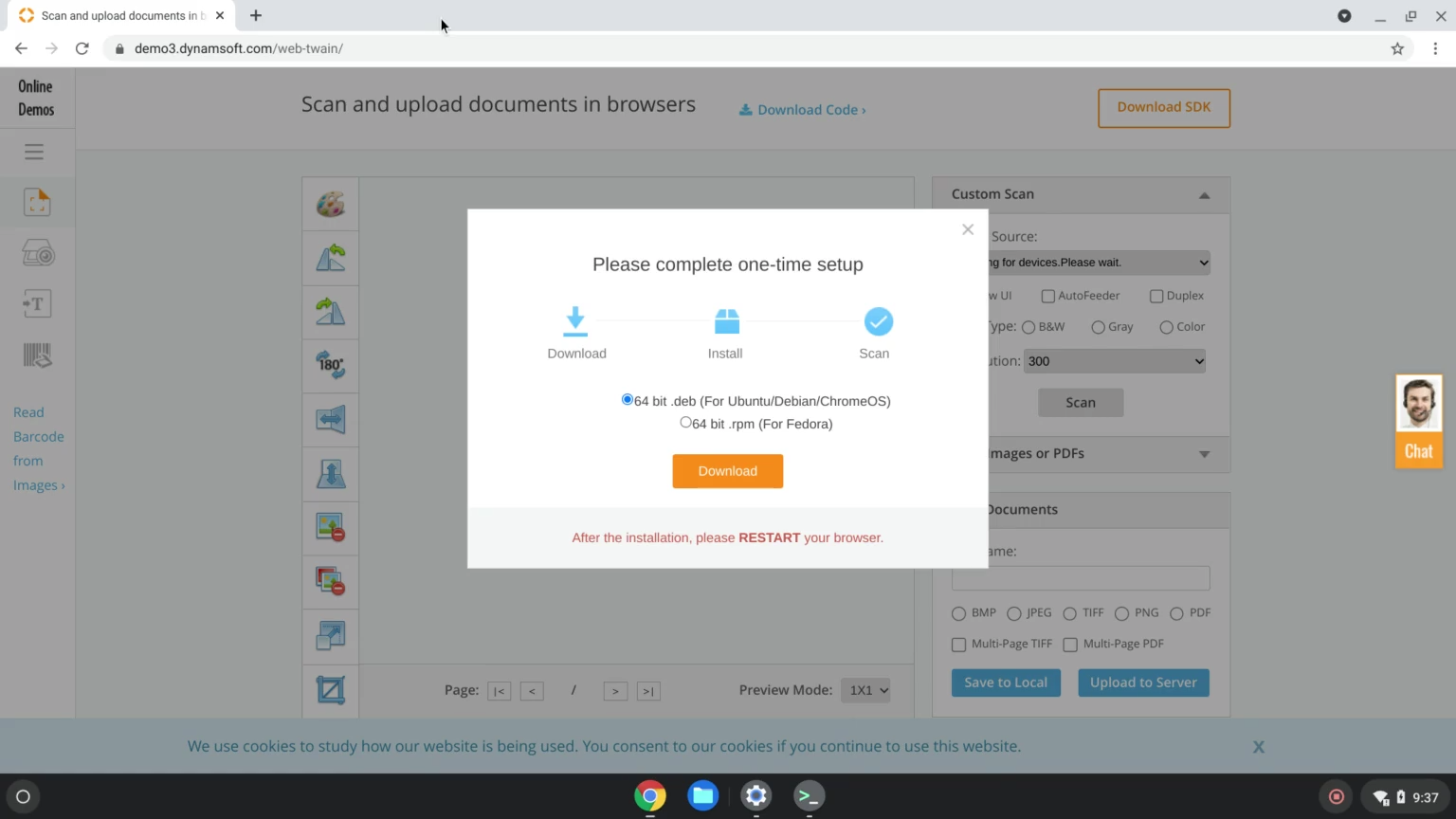The height and width of the screenshot is (819, 1456).
Task: Go to last page button
Action: (648, 691)
